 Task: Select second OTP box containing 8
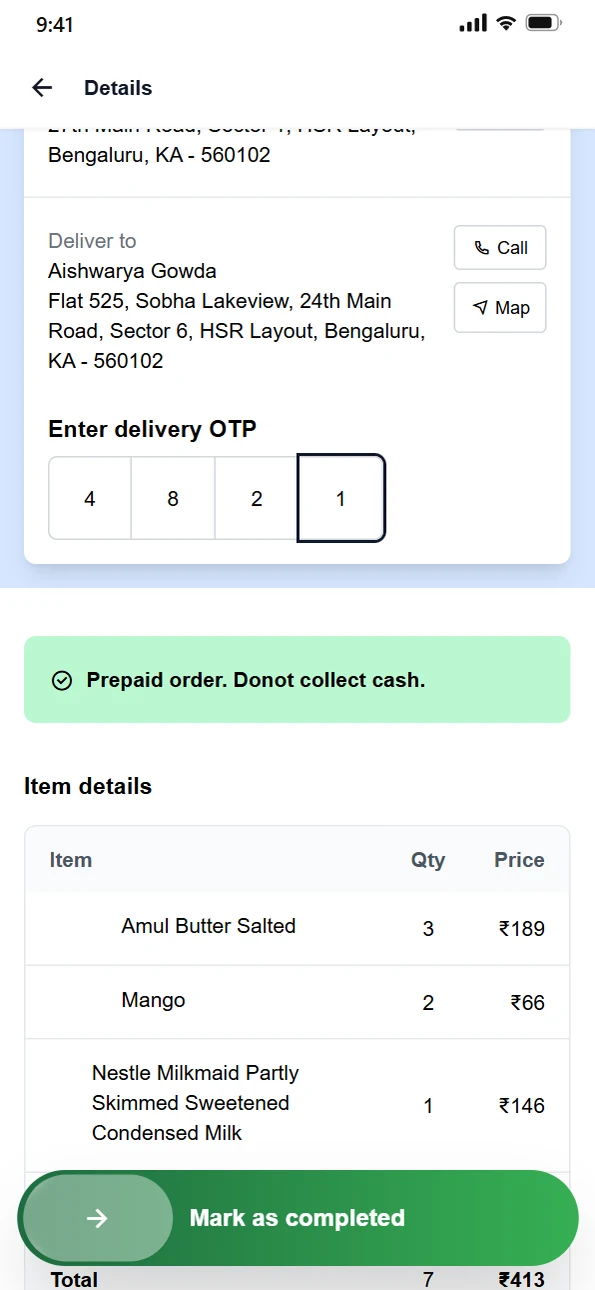coord(173,499)
